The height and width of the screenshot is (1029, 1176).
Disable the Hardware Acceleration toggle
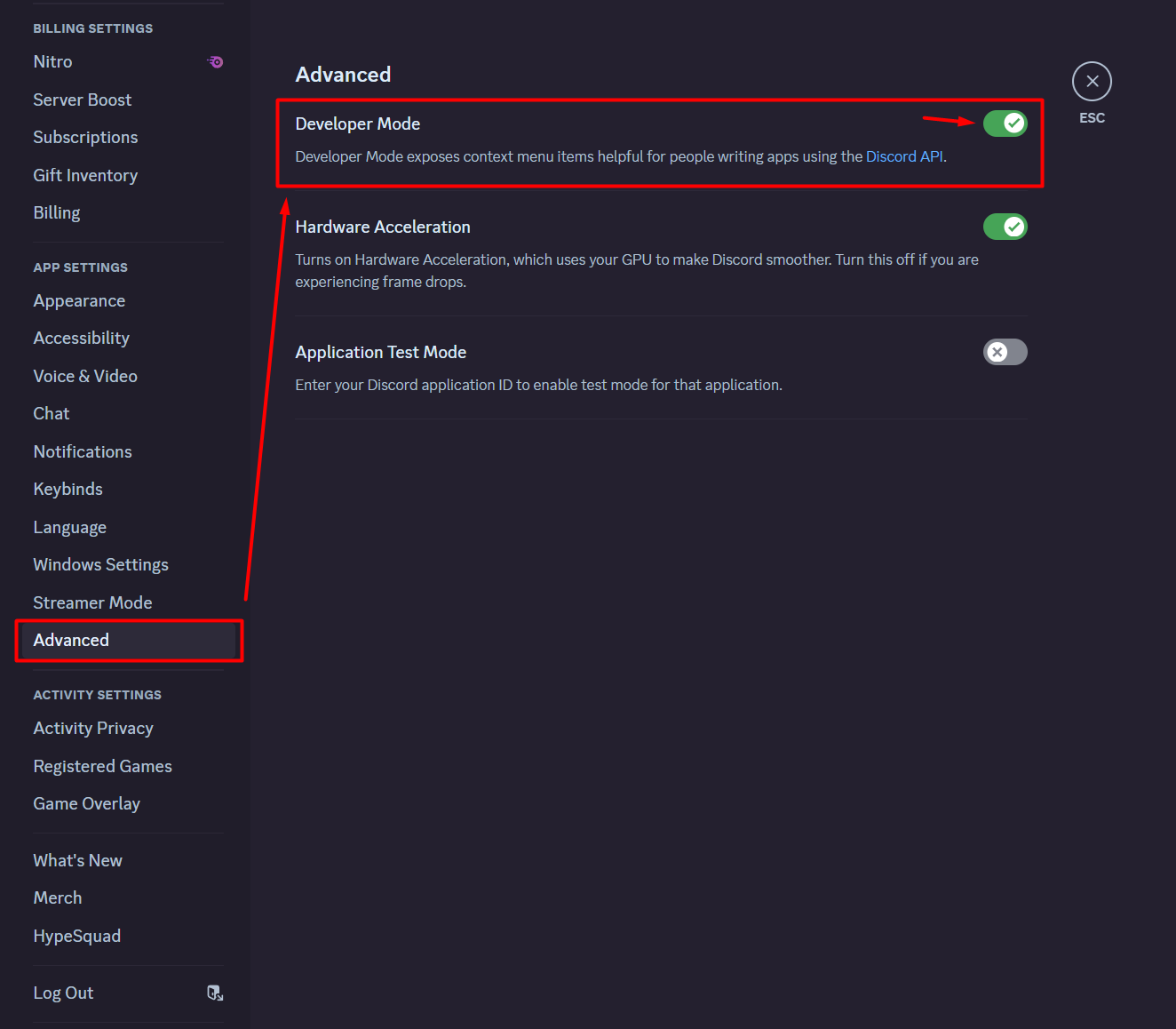[1005, 227]
